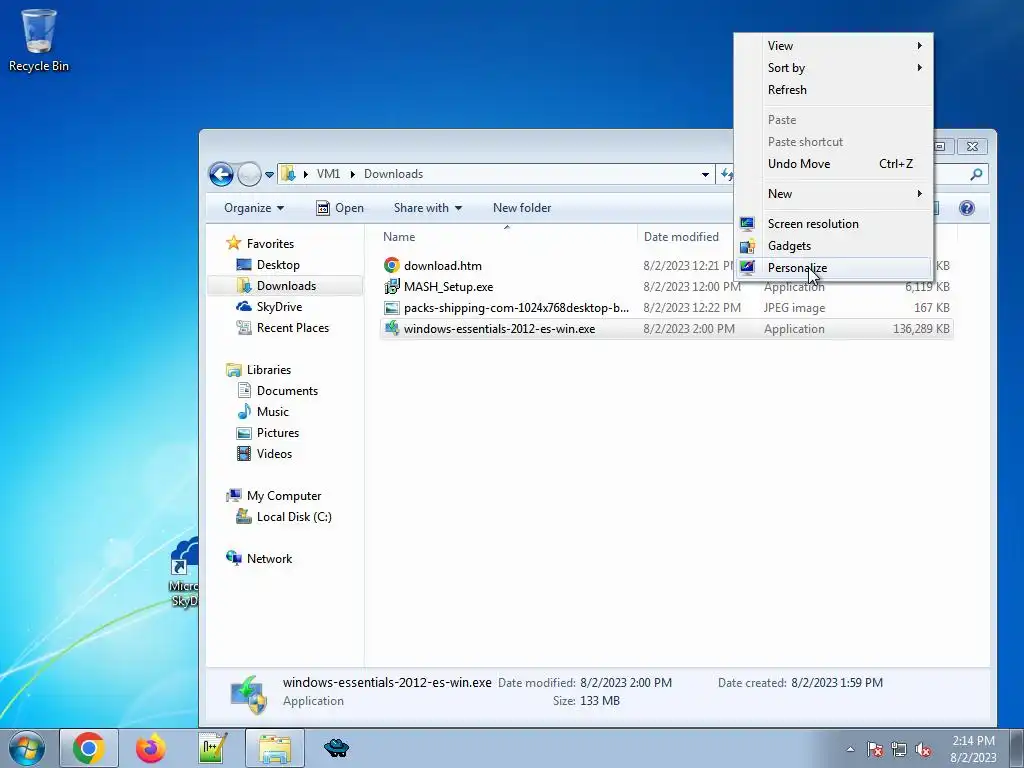This screenshot has height=768, width=1024.
Task: Click the VM1 breadcrumb in address bar
Action: [328, 174]
